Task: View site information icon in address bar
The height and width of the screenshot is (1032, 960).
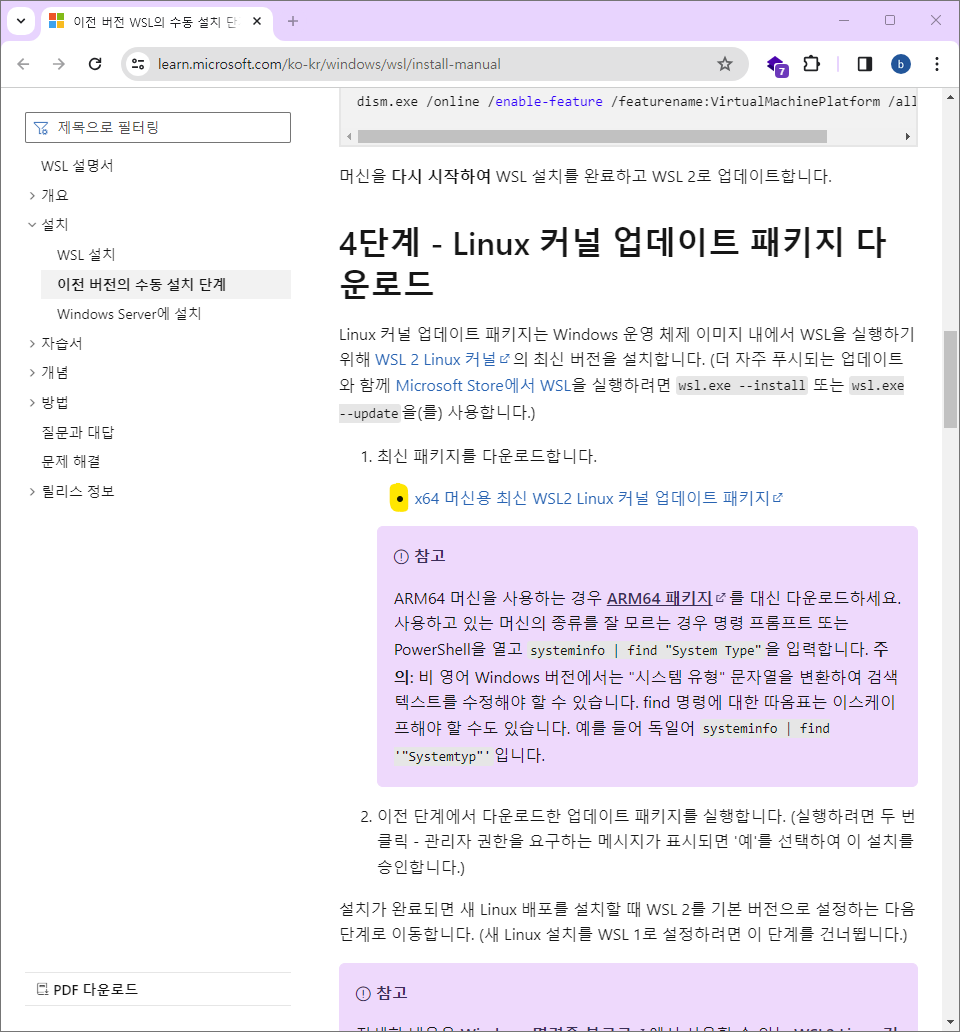Action: coord(138,64)
